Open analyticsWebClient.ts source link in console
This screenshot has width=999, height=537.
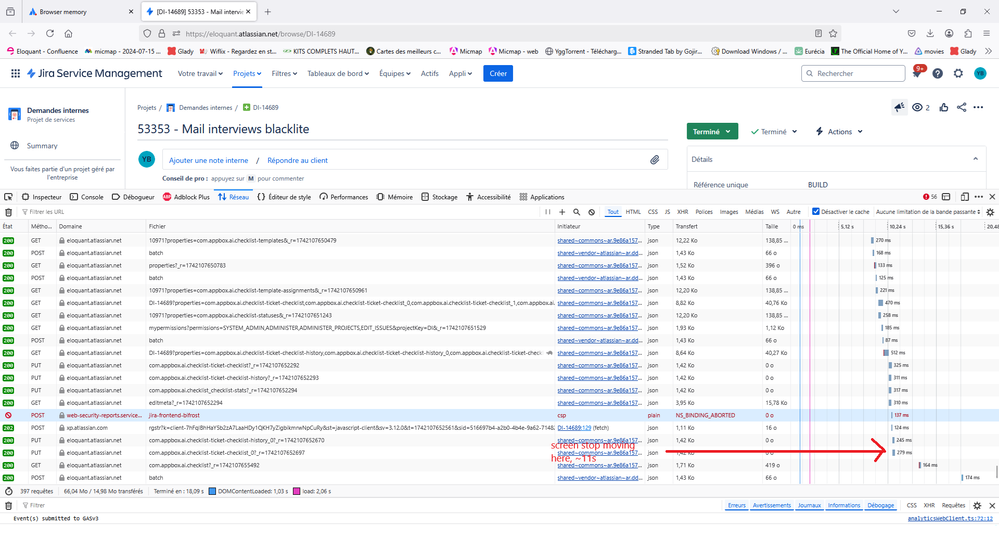click(x=951, y=519)
